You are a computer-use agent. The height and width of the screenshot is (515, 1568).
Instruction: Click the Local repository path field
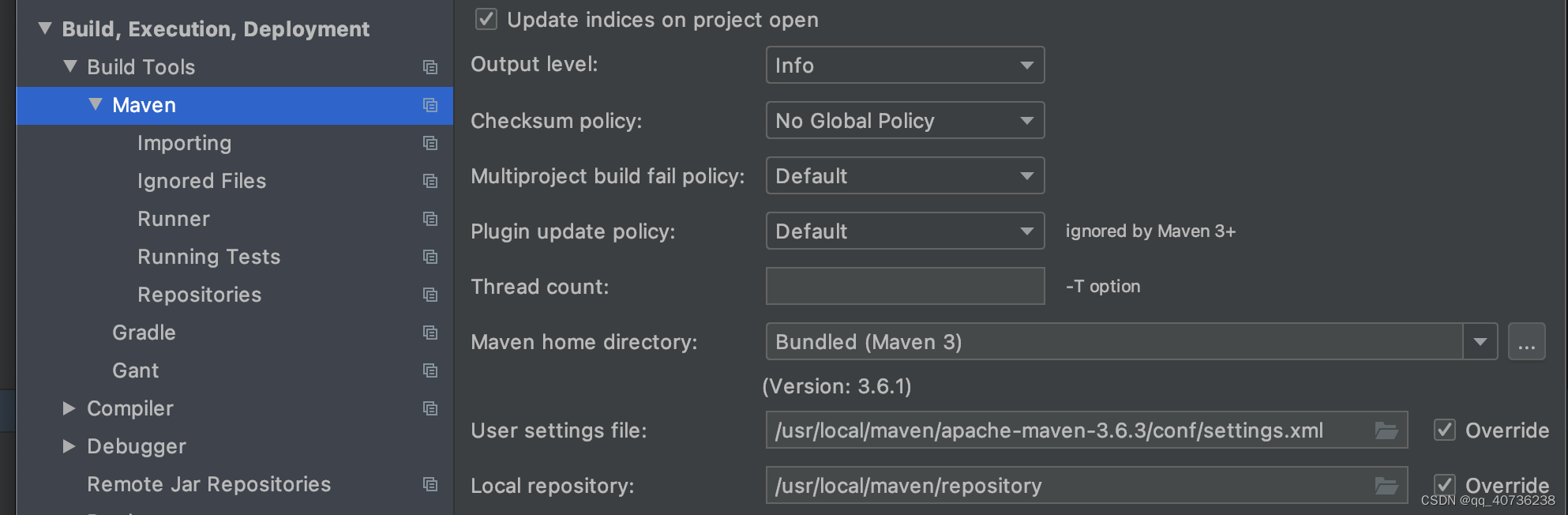[1086, 485]
